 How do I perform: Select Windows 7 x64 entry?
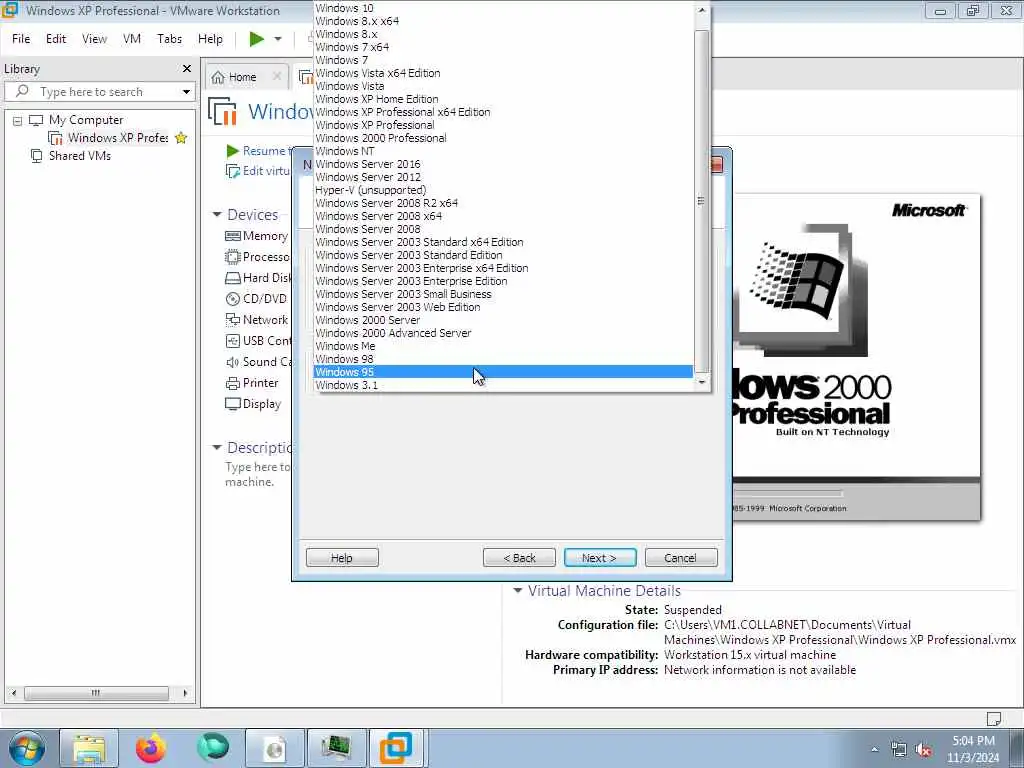[x=503, y=47]
